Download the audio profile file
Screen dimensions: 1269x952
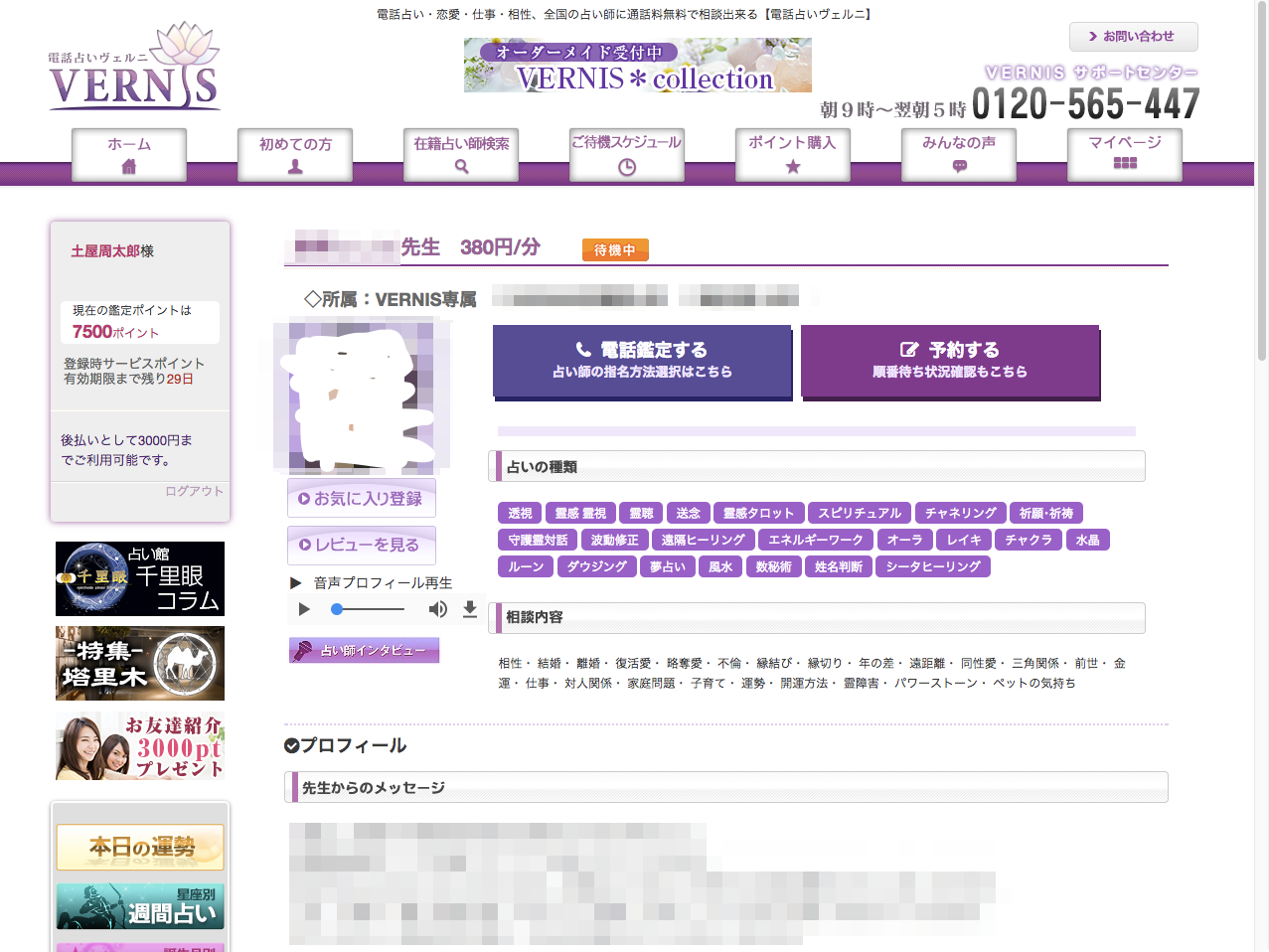[470, 609]
